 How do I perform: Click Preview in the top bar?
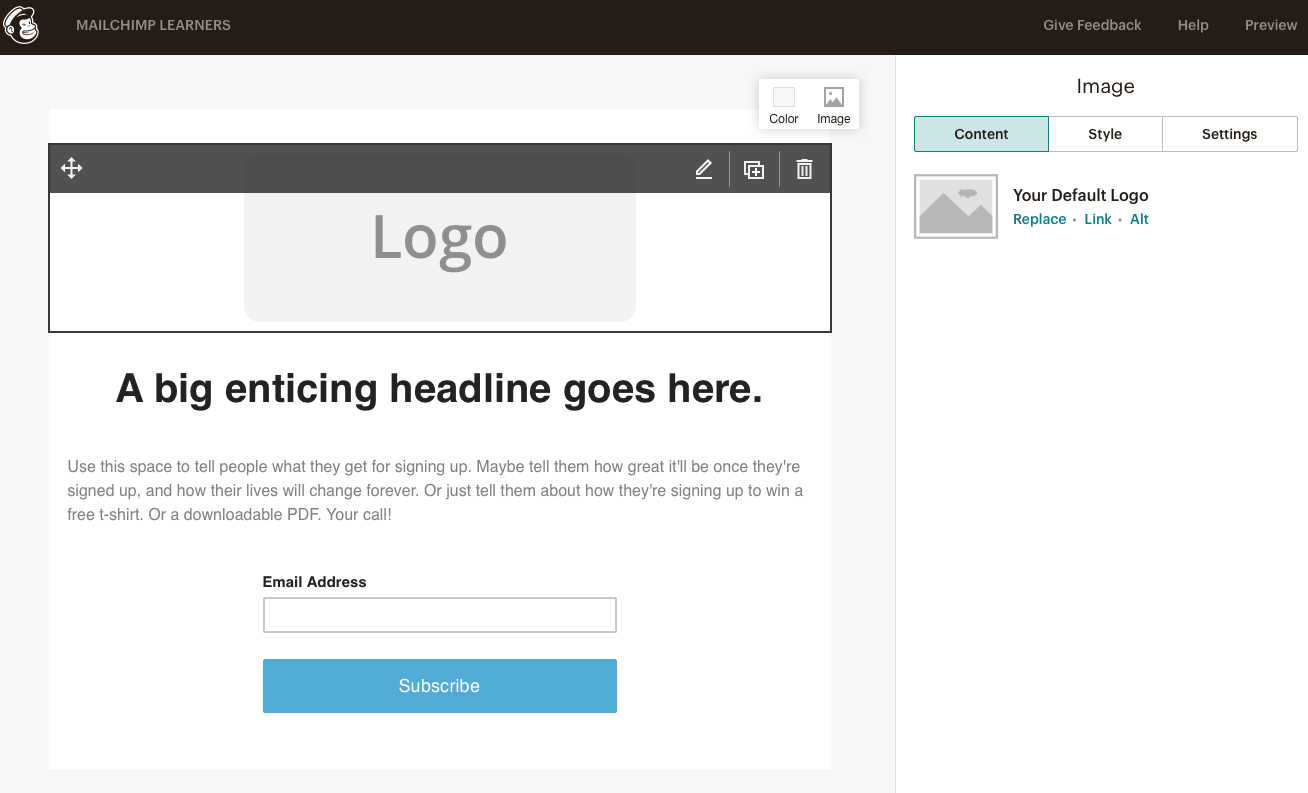point(1271,25)
